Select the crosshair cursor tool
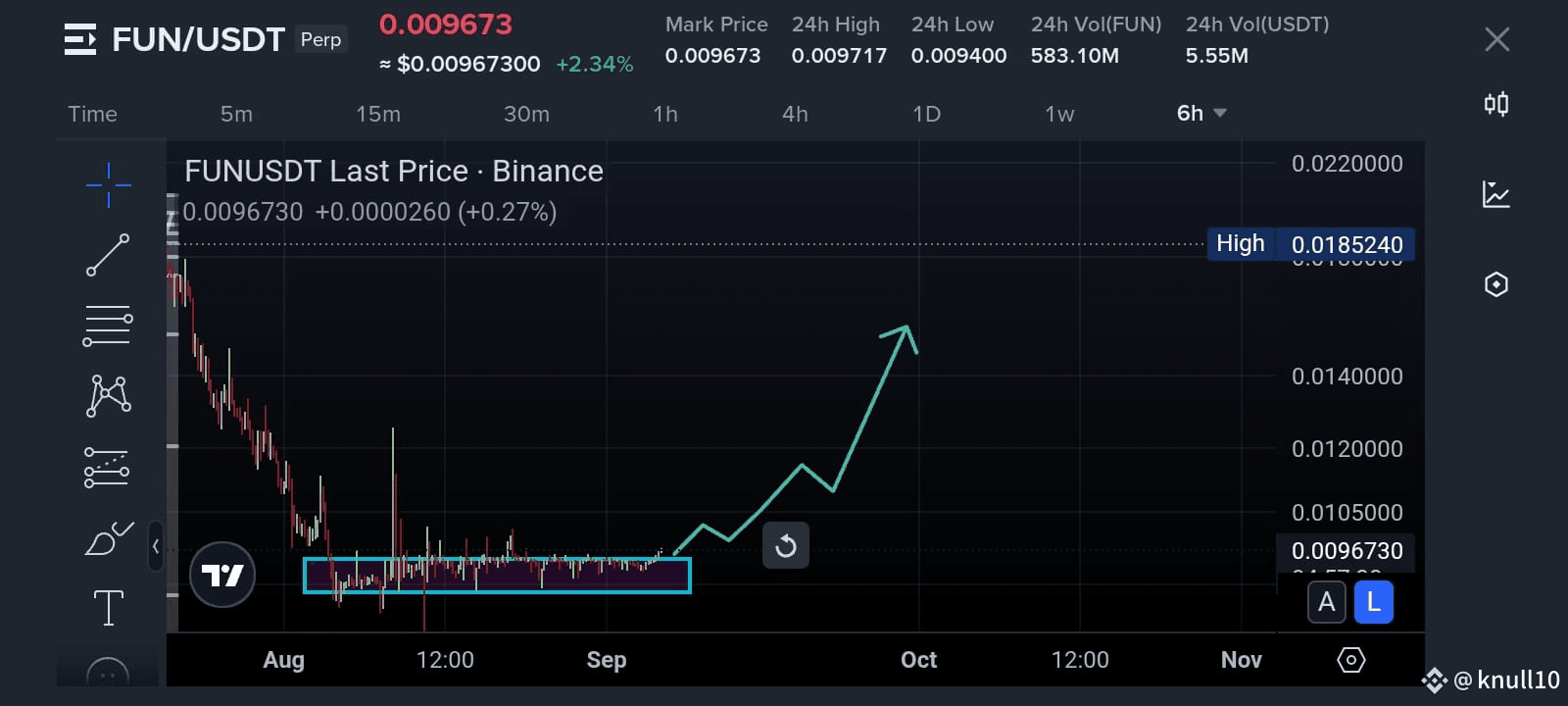The width and height of the screenshot is (1568, 706). pyautogui.click(x=109, y=184)
